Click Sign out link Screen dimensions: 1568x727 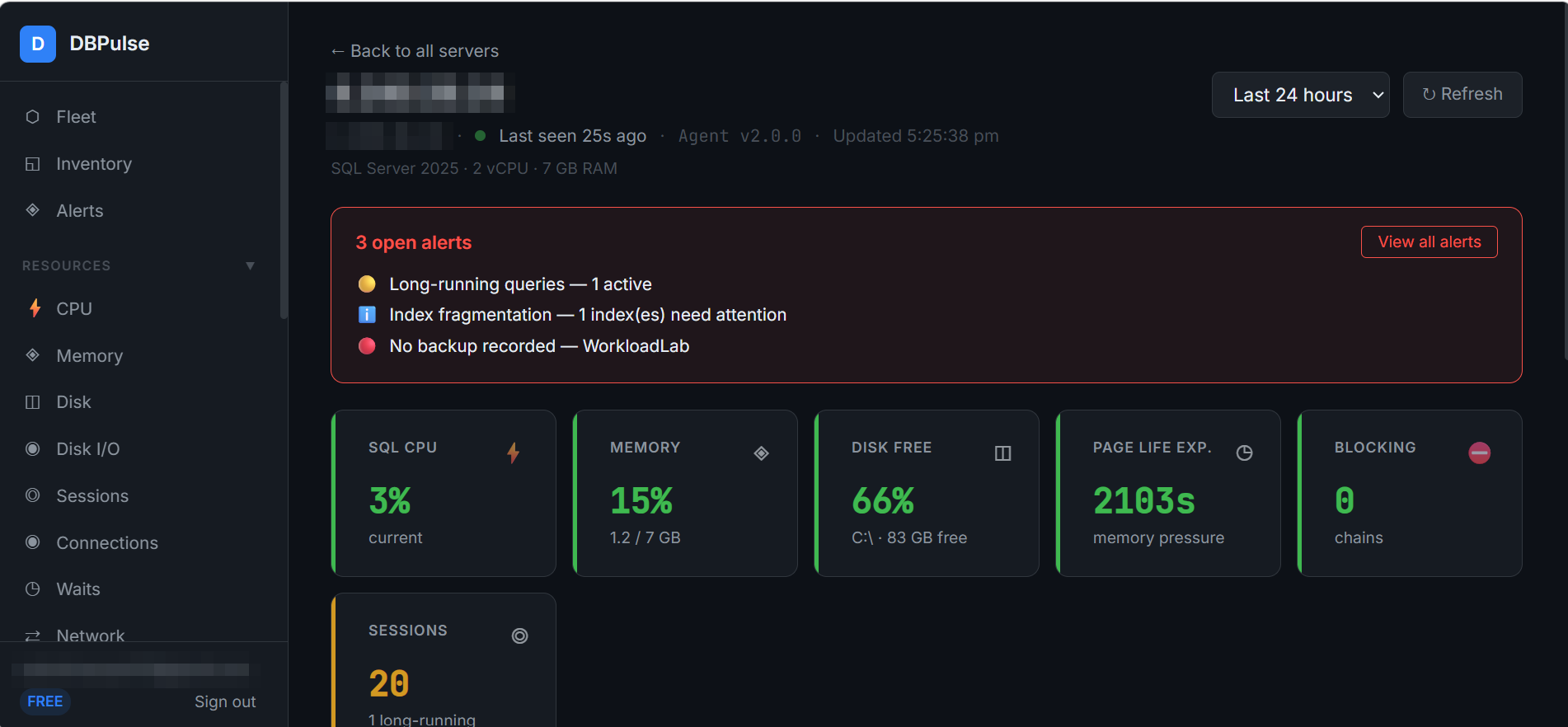click(225, 701)
